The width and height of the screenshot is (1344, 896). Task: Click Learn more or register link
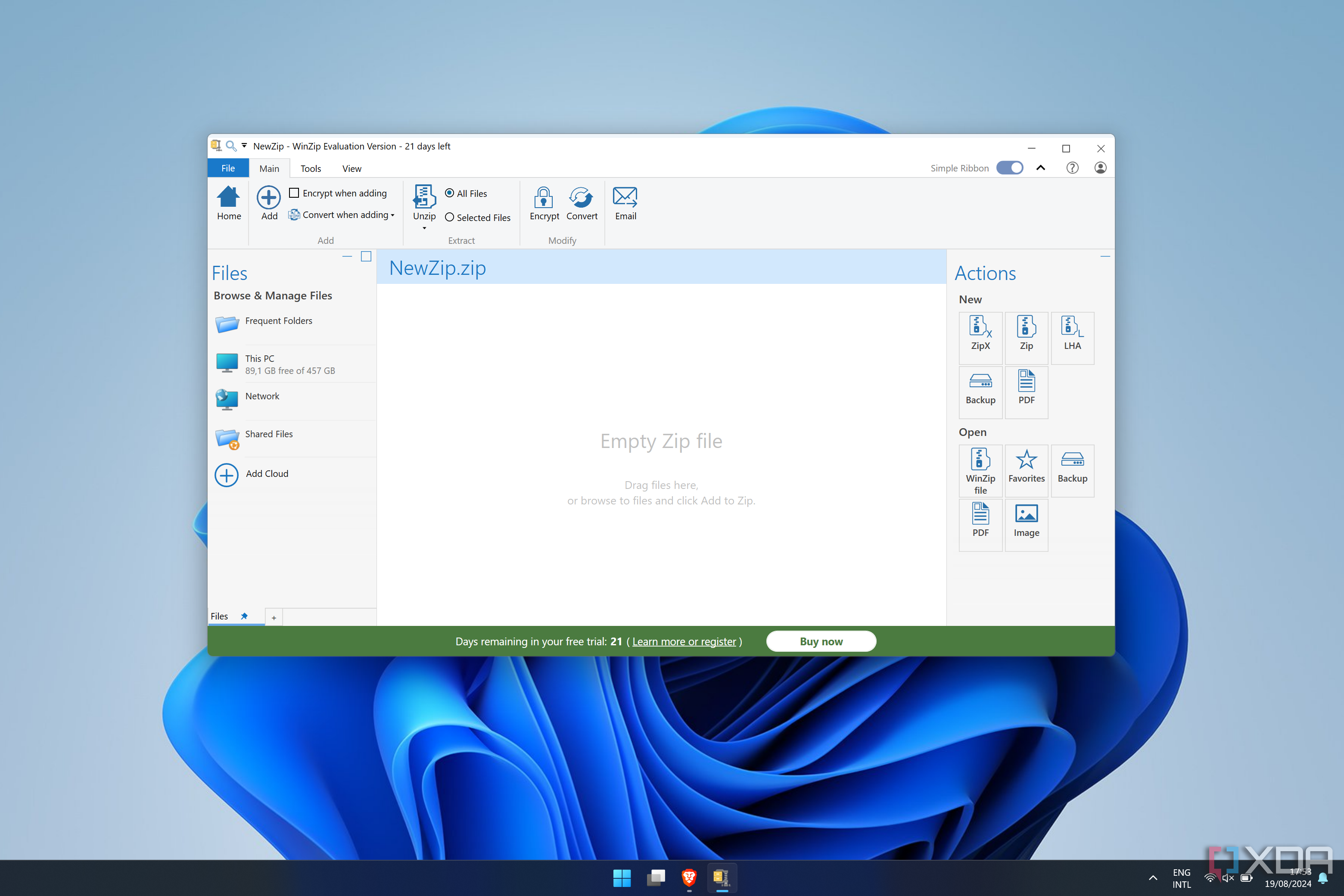pos(684,641)
